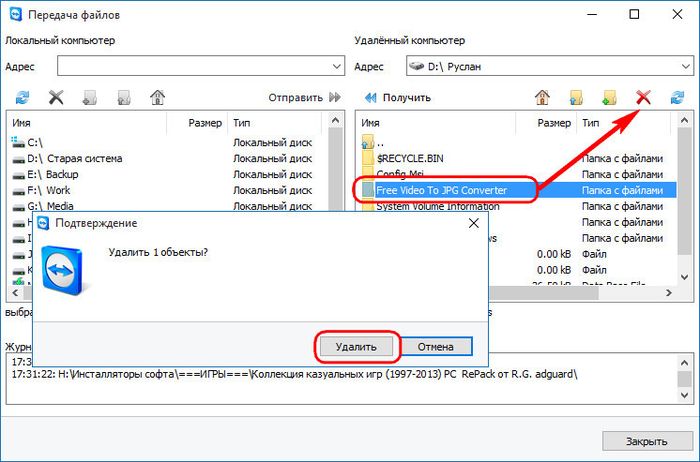
Task: Click the remote panel home icon
Action: click(542, 97)
